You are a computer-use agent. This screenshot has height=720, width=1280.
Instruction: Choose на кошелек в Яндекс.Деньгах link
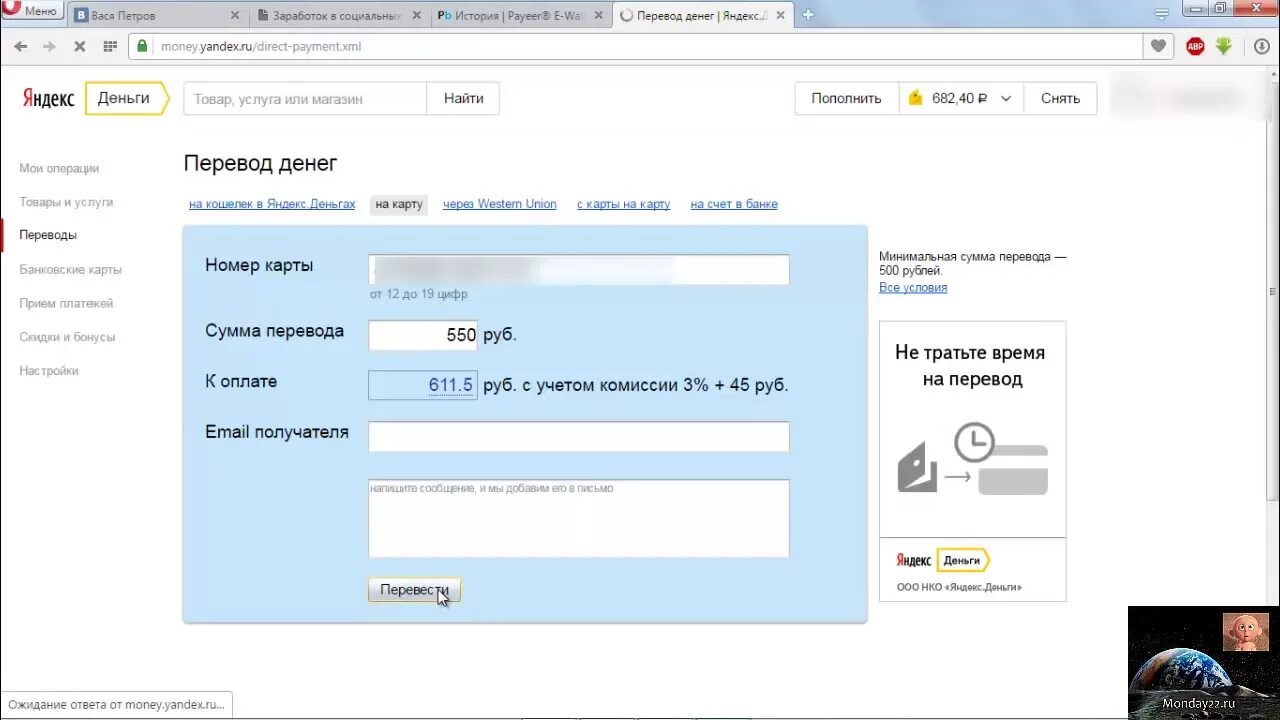click(x=272, y=204)
